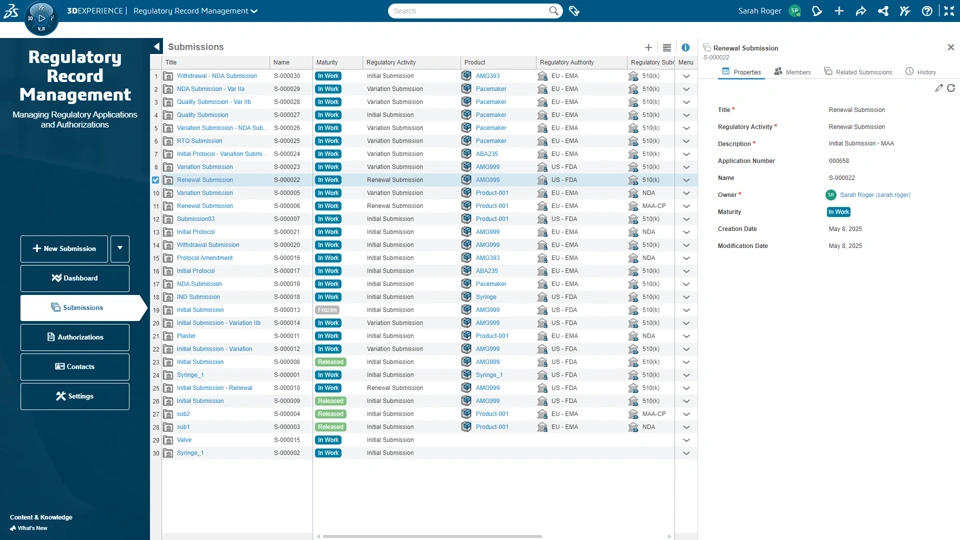Open the collaboration network icon in top bar
This screenshot has height=540, width=960.
[883, 11]
